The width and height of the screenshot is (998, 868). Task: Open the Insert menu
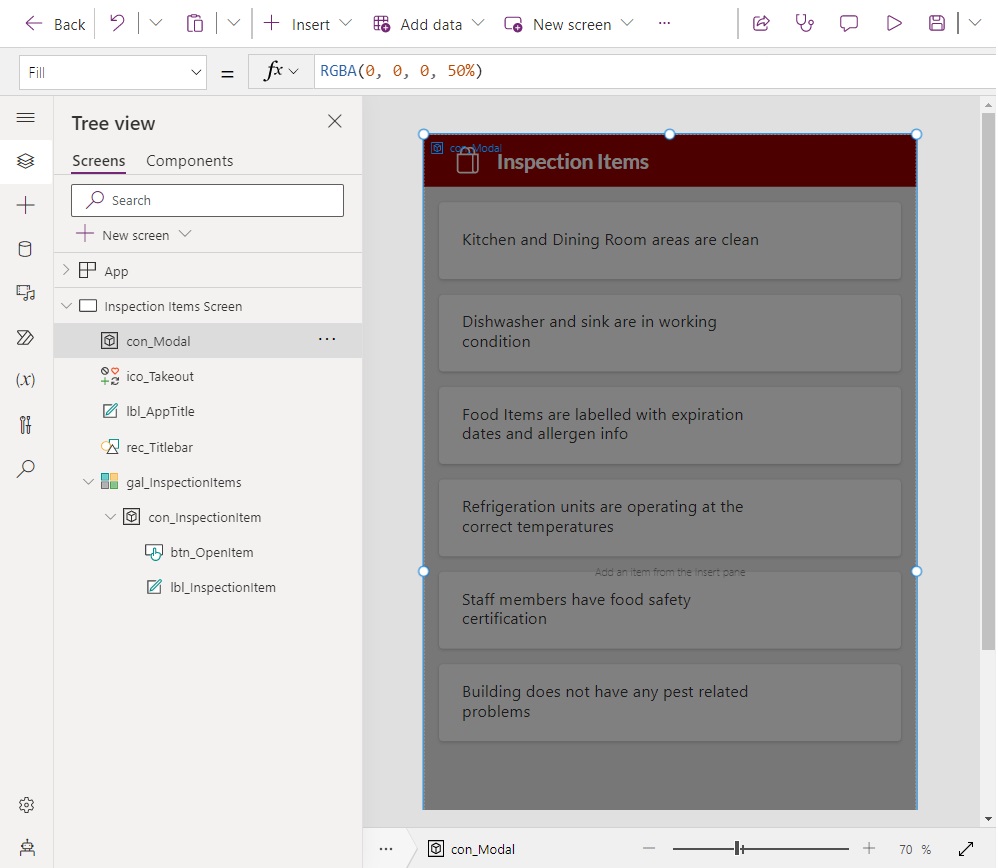point(308,24)
